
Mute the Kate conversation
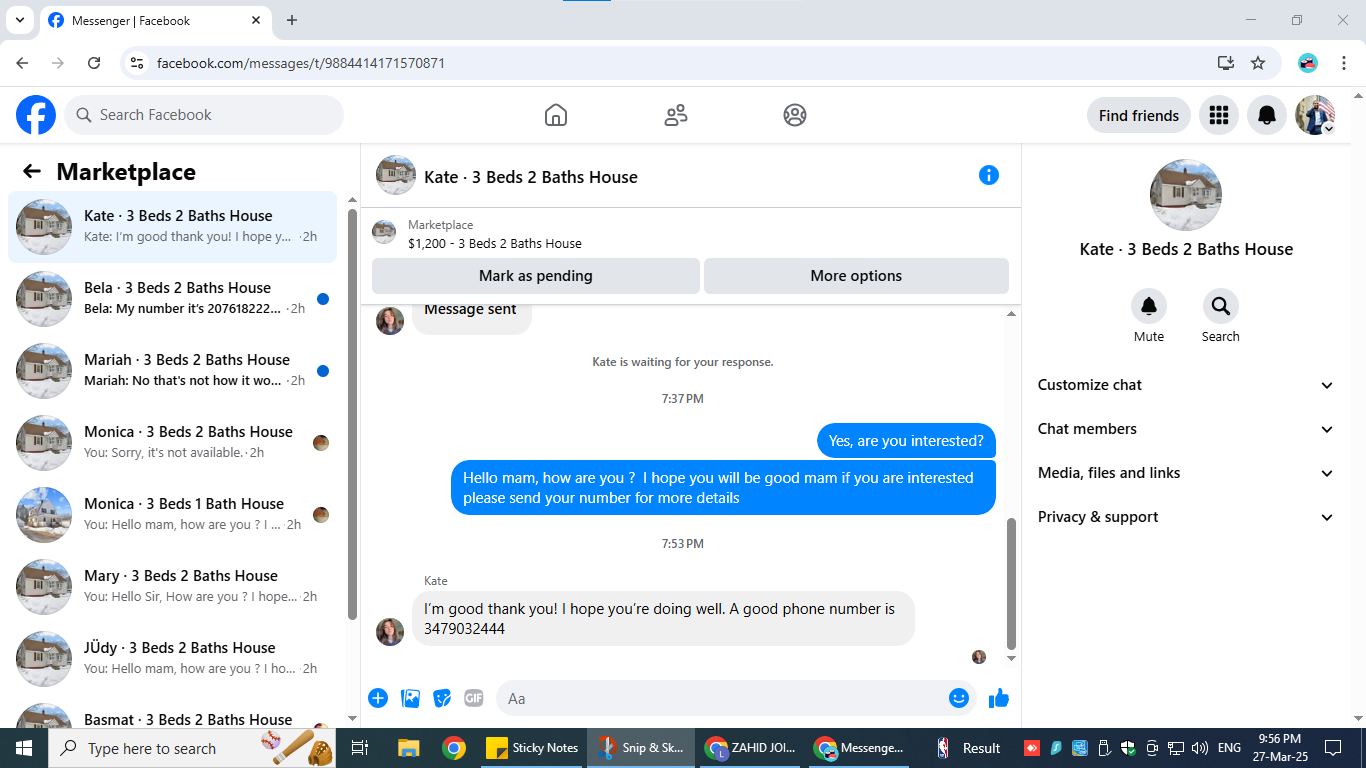[x=1149, y=306]
